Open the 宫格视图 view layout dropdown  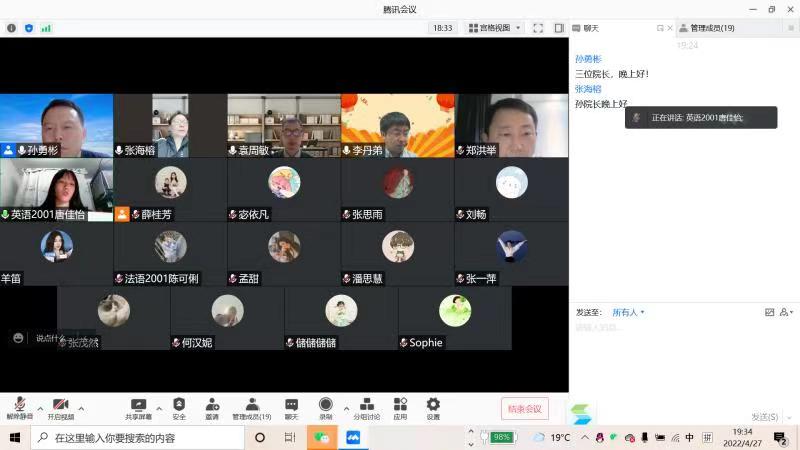(x=494, y=28)
